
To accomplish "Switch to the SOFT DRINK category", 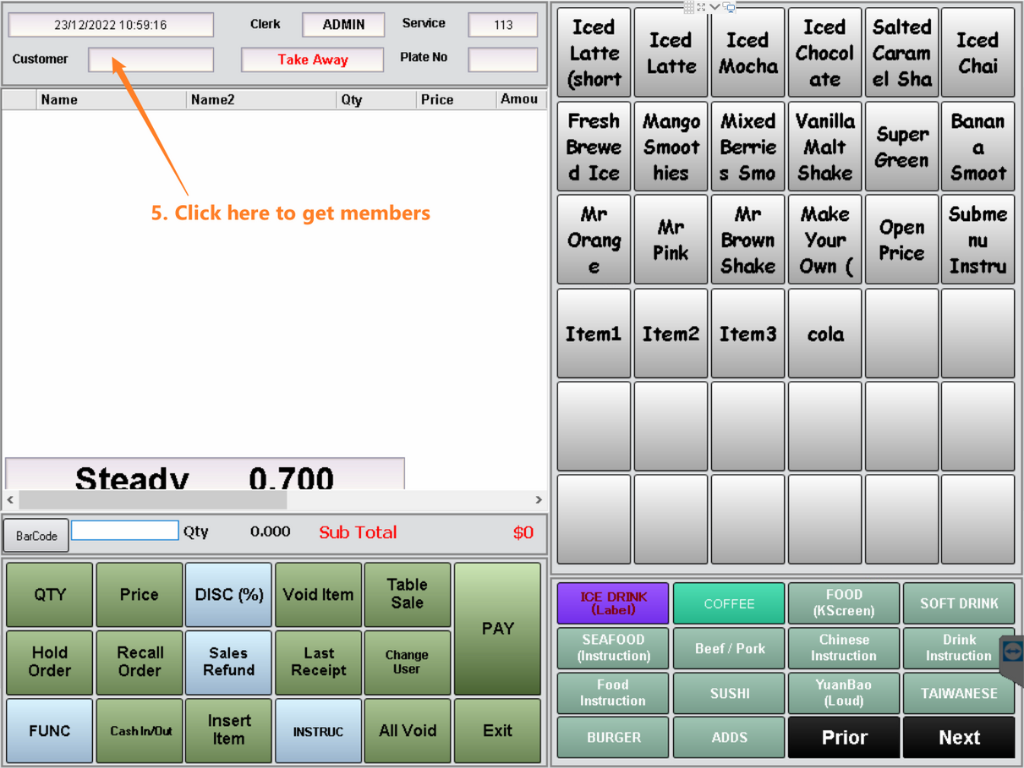I will pyautogui.click(x=958, y=604).
